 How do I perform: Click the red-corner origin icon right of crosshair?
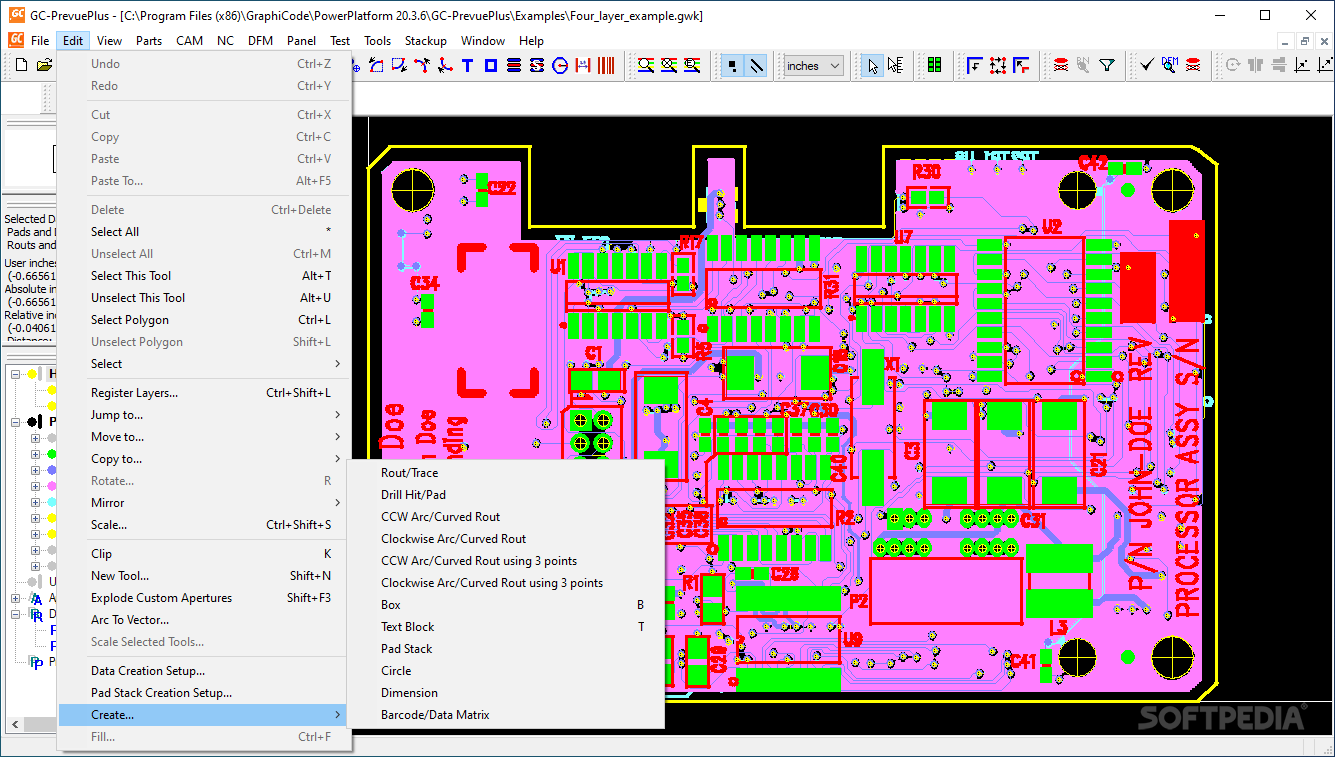pyautogui.click(x=1021, y=65)
